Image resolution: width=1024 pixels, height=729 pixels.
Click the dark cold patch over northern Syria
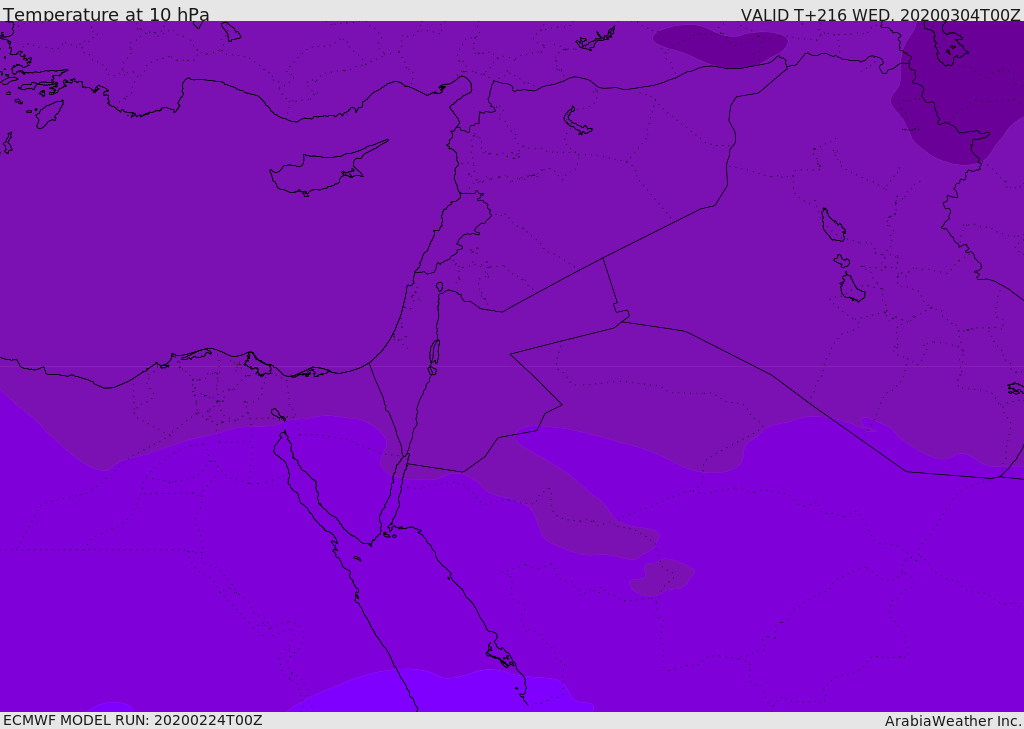pyautogui.click(x=720, y=44)
